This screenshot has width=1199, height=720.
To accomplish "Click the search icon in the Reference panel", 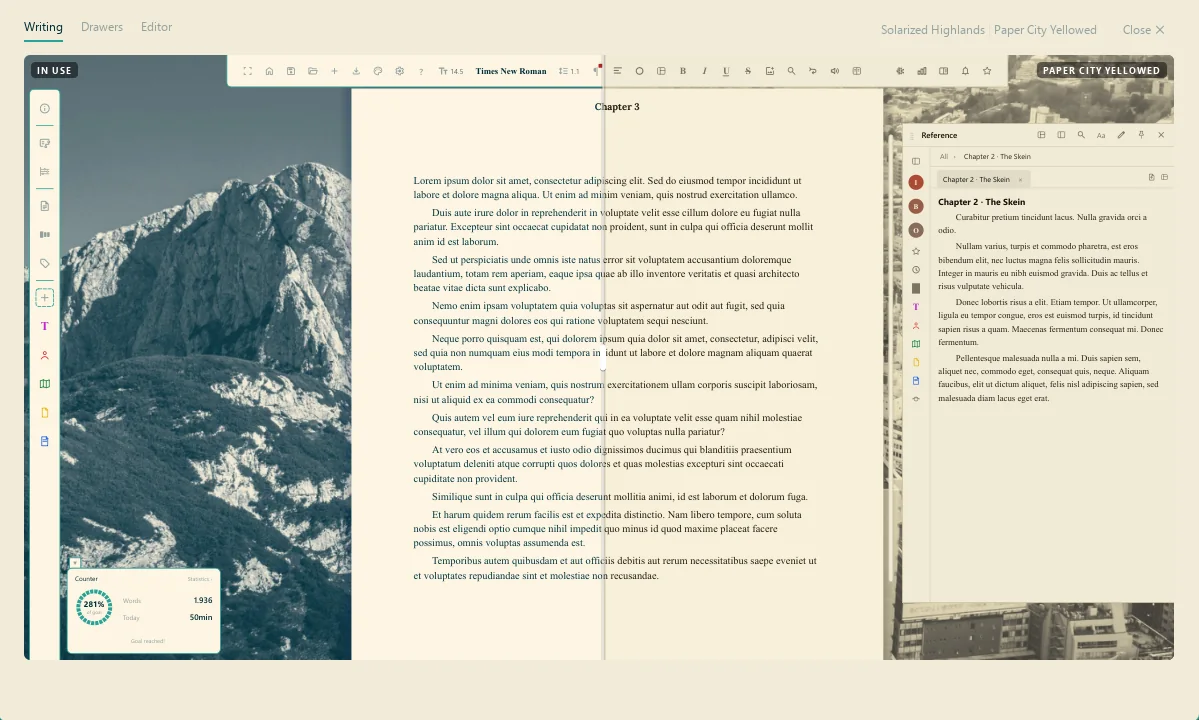I will coord(1081,135).
